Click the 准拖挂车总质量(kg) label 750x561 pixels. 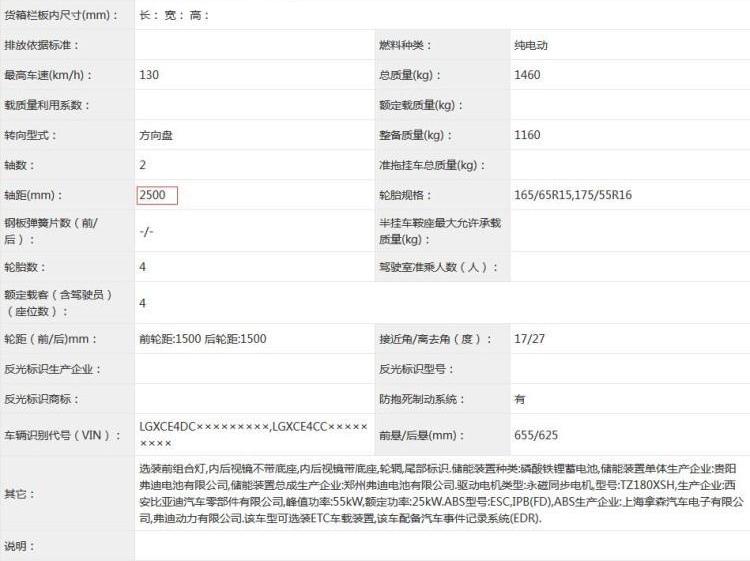pos(432,165)
